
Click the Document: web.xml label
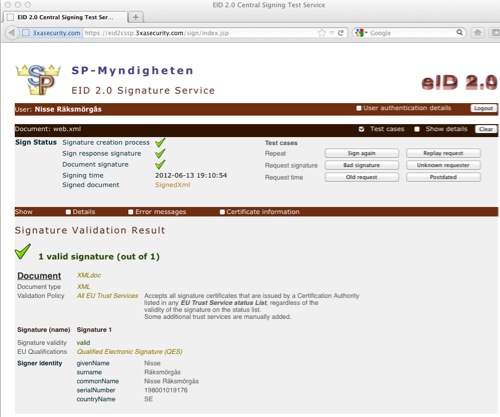click(x=48, y=129)
